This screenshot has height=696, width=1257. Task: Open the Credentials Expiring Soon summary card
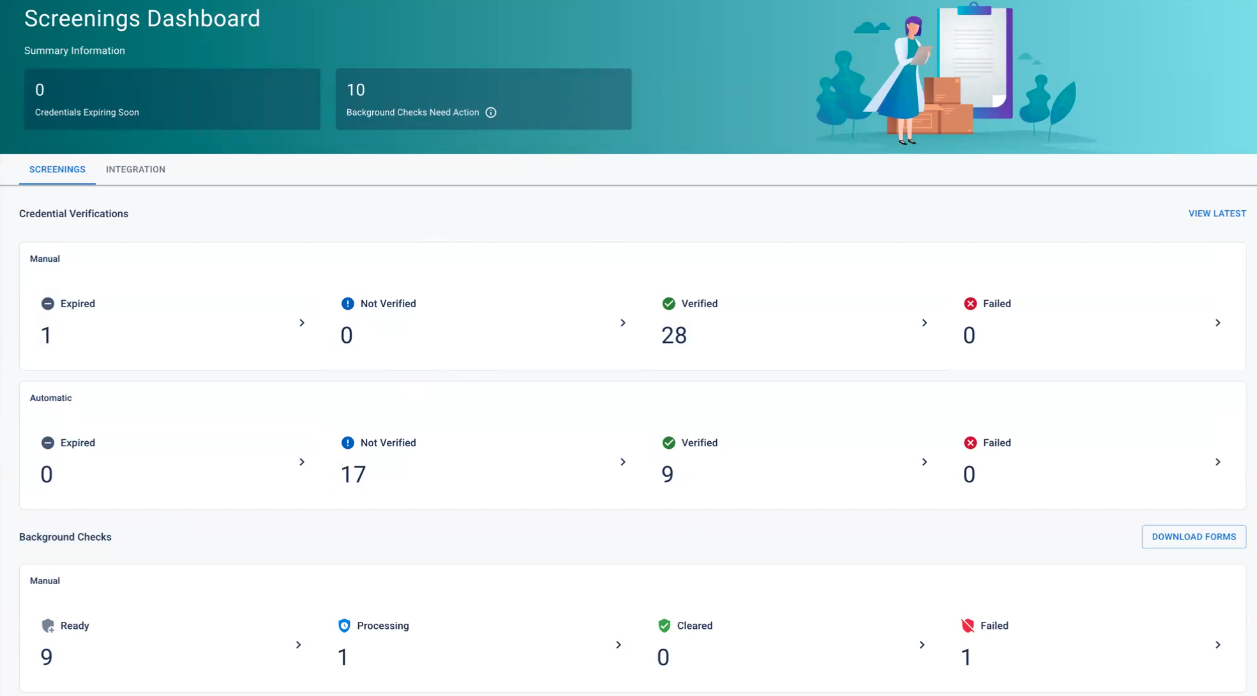171,98
